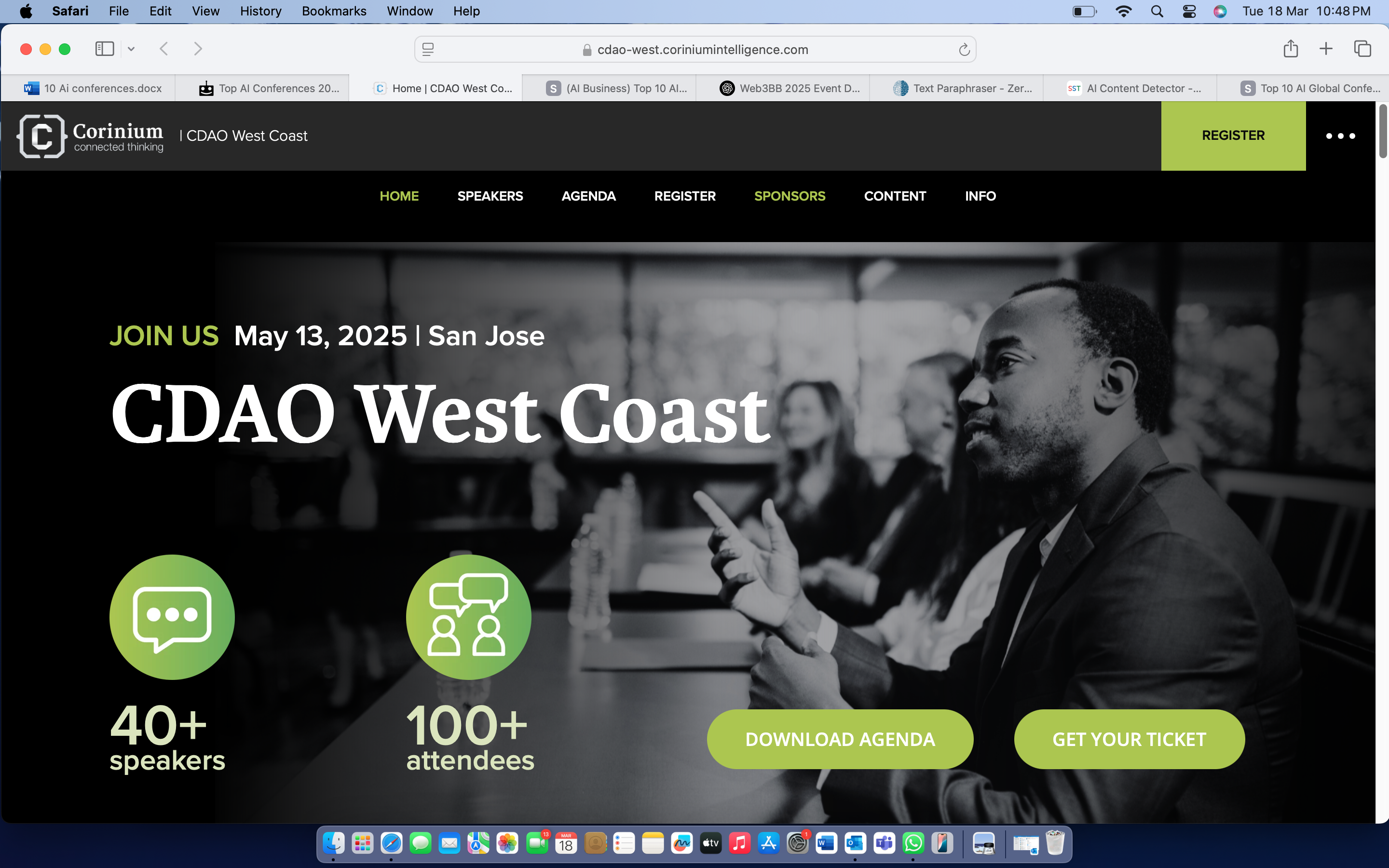Toggle the Safari sidebar icon
The width and height of the screenshot is (1389, 868).
click(x=105, y=49)
